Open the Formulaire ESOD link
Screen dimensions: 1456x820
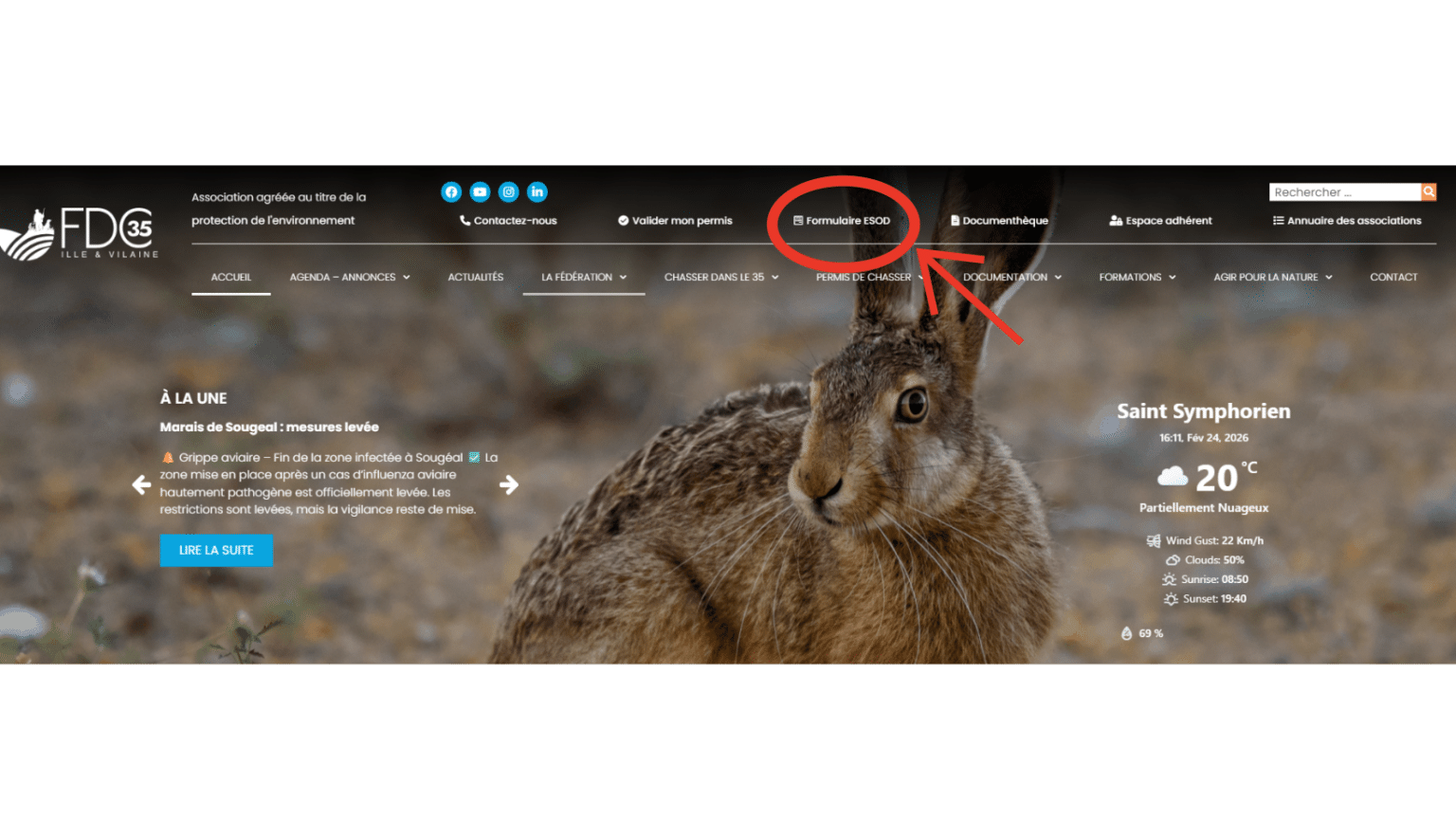[x=843, y=221]
